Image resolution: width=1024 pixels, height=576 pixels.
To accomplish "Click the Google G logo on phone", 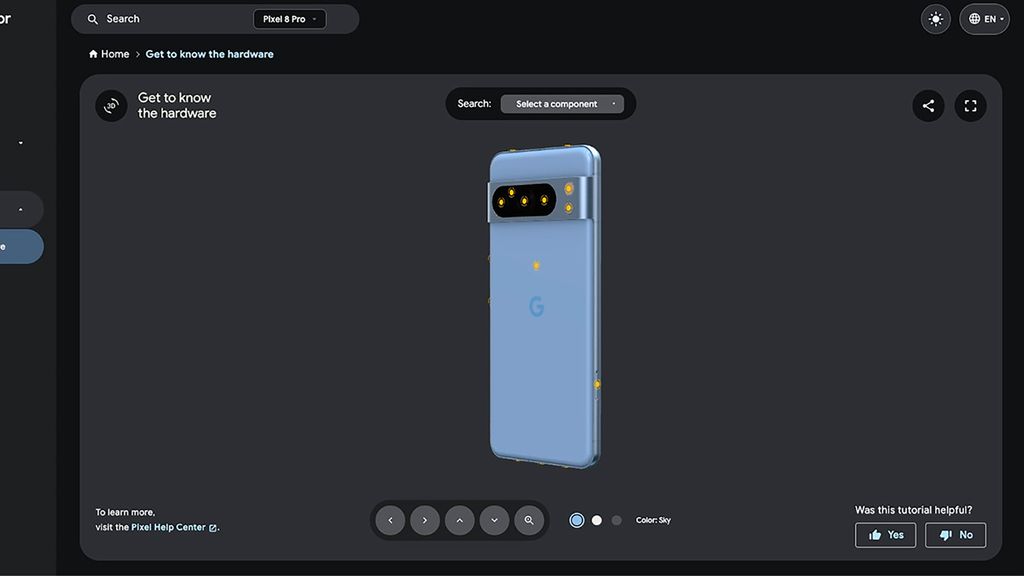I will (536, 306).
